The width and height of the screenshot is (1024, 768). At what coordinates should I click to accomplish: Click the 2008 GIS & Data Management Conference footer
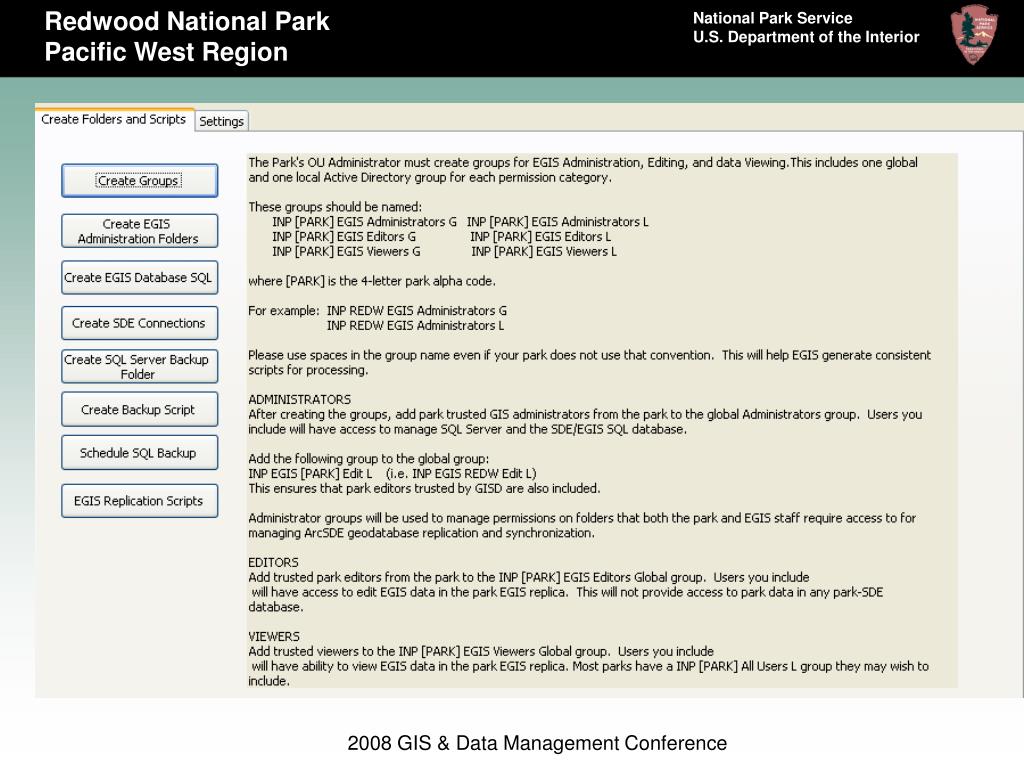[537, 743]
